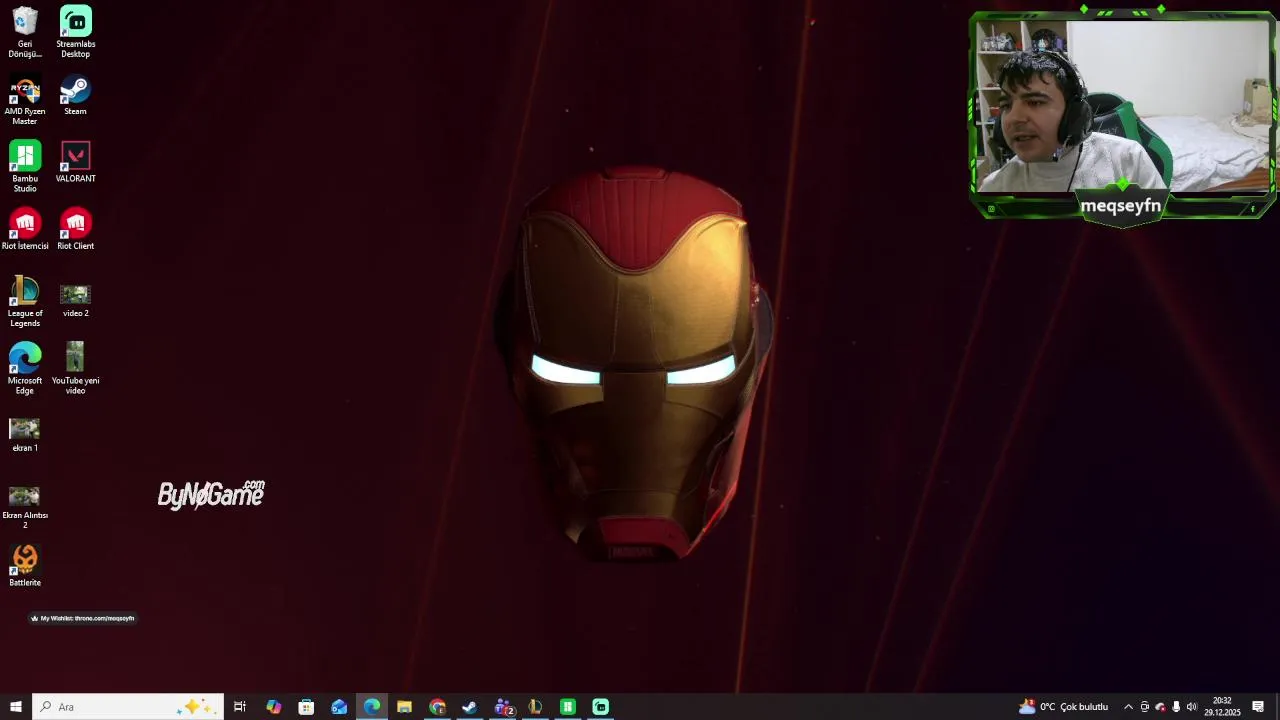Select the Microsoft Edge desktop shortcut

(x=25, y=369)
